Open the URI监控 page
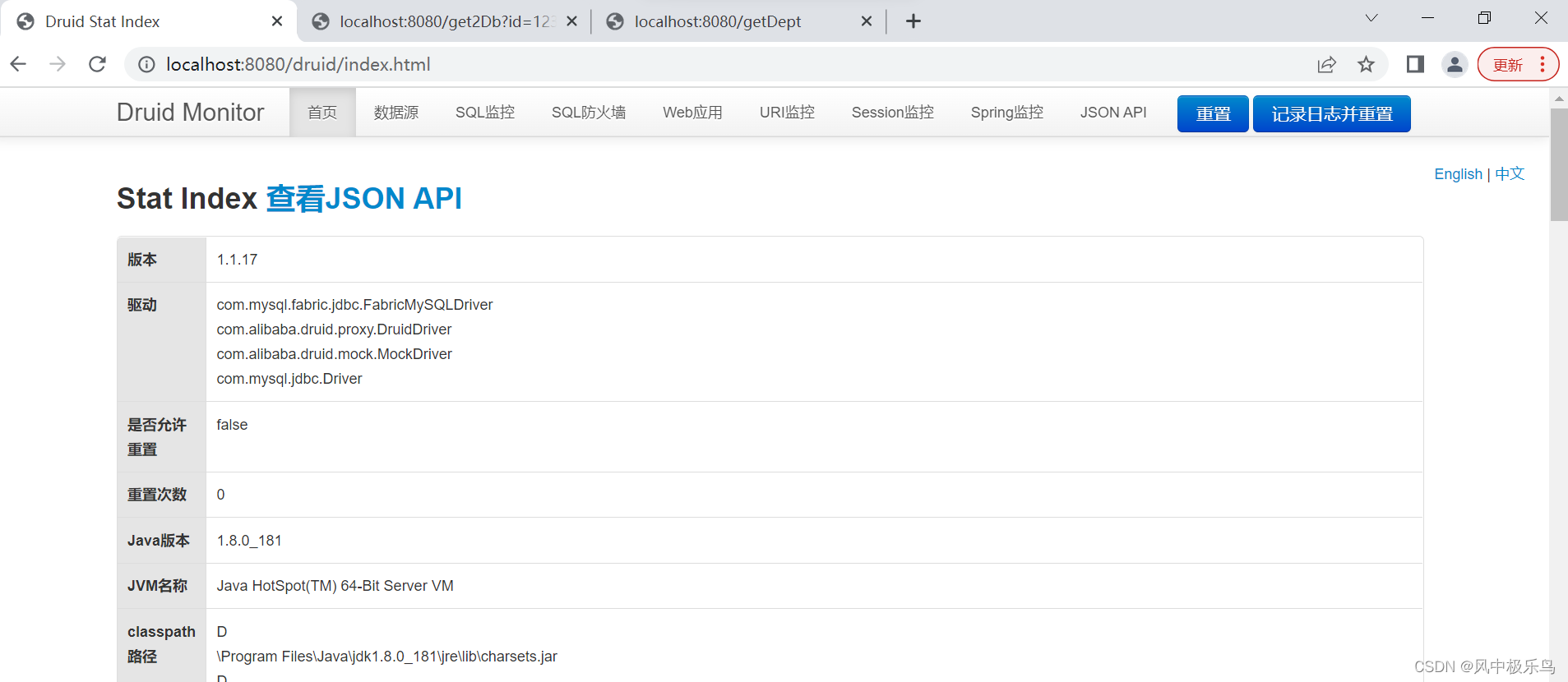This screenshot has height=682, width=1568. pos(787,113)
